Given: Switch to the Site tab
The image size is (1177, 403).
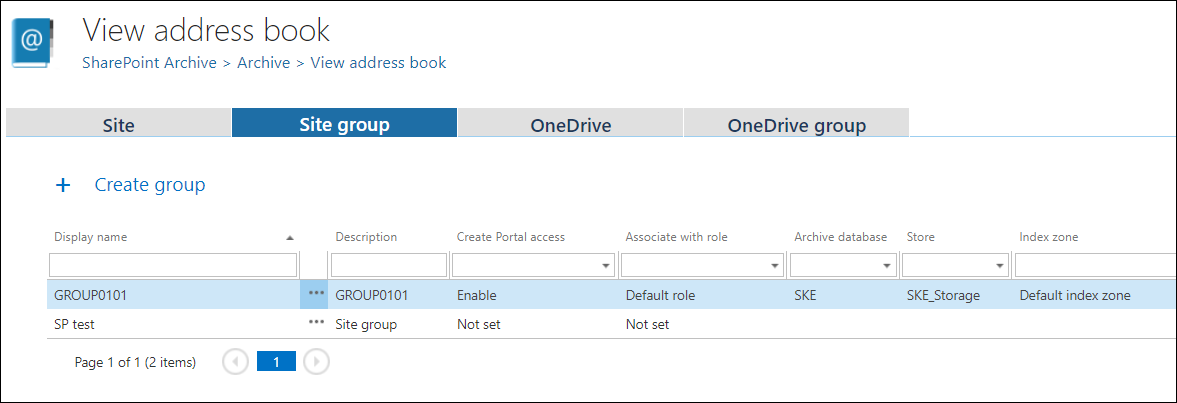Looking at the screenshot, I should click(x=118, y=125).
